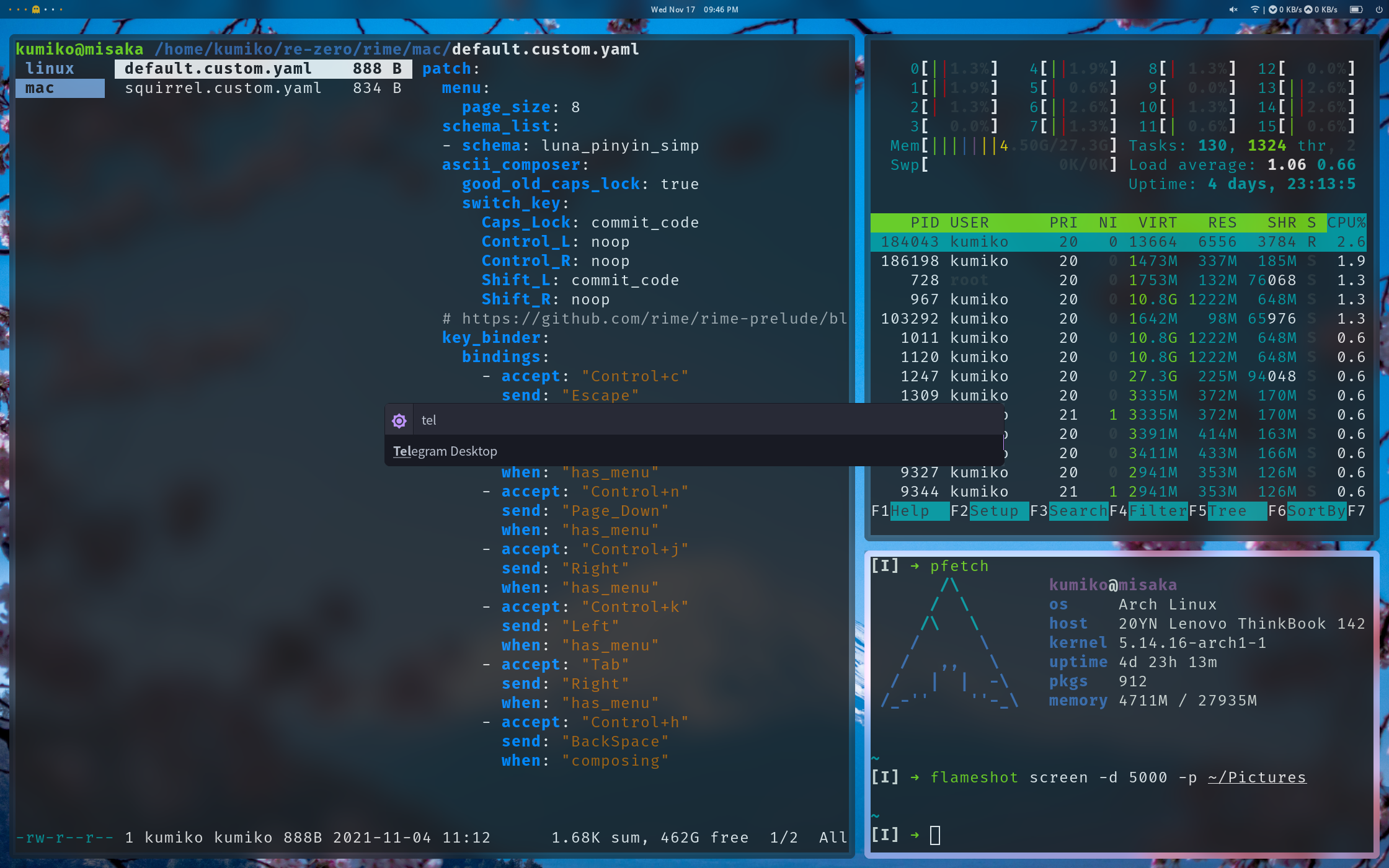Select the linux directory in ranger
The image size is (1389, 868).
tap(50, 69)
